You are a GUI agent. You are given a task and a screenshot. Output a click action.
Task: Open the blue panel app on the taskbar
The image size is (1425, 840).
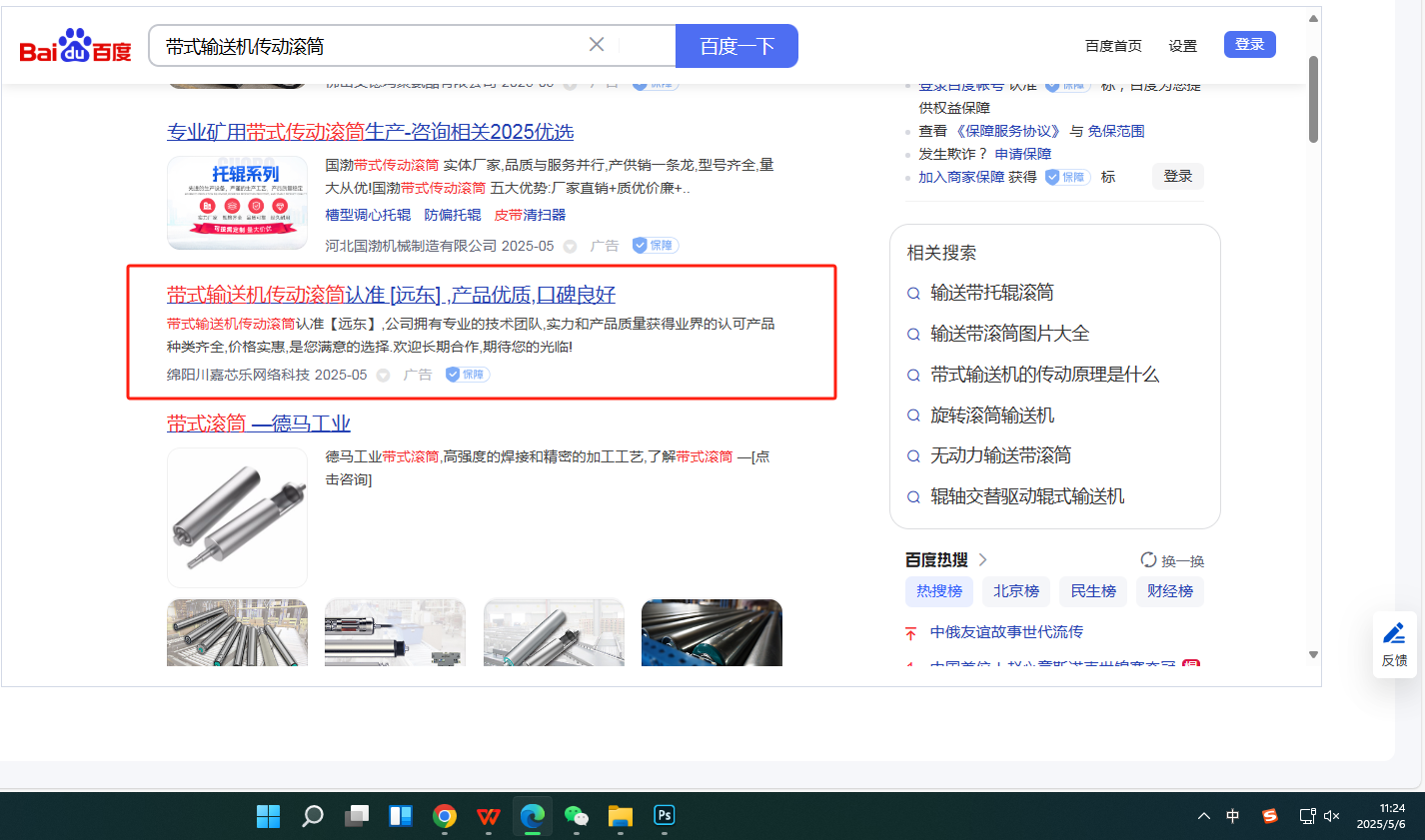click(x=401, y=816)
